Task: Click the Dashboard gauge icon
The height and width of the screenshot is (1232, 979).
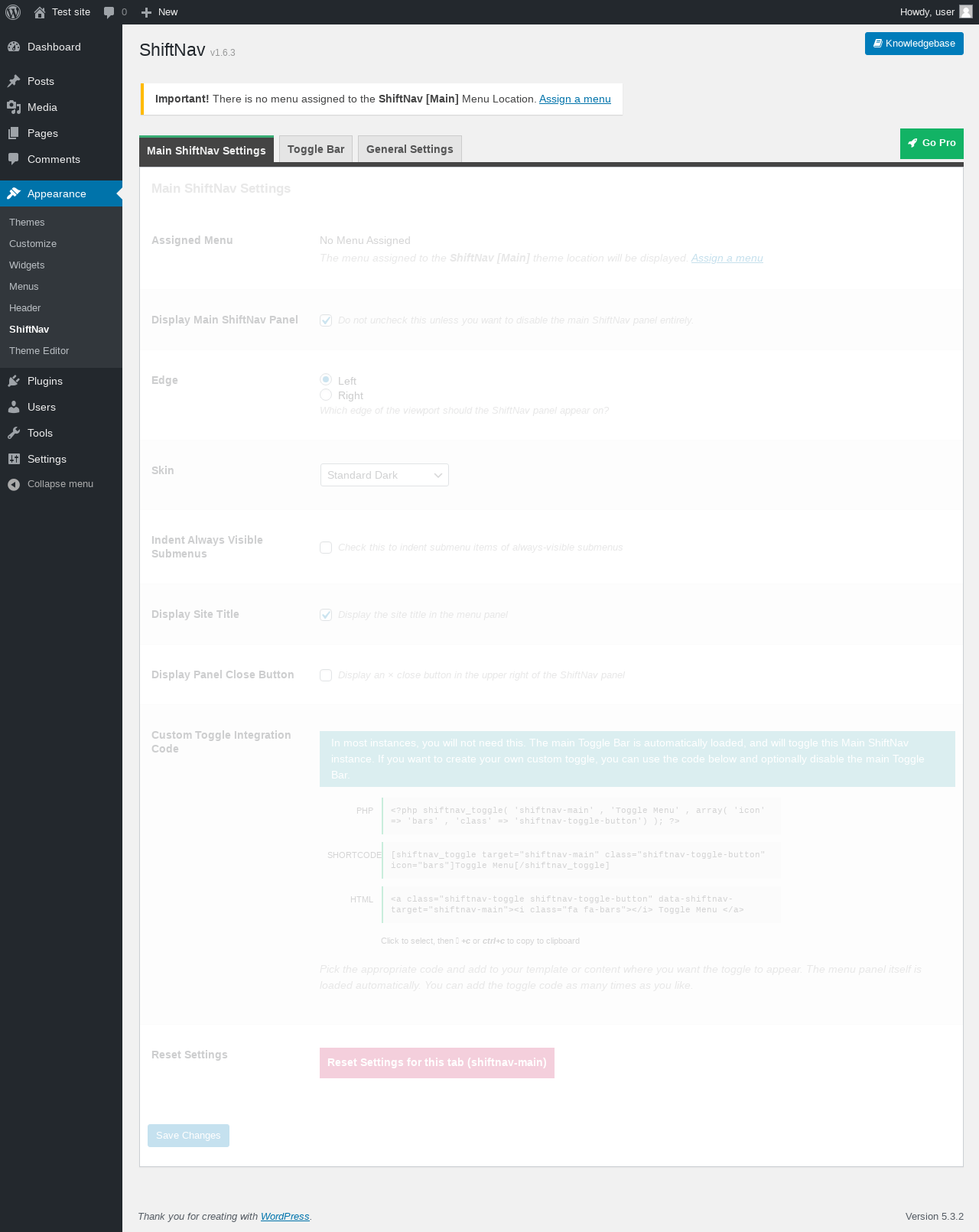Action: 14,47
